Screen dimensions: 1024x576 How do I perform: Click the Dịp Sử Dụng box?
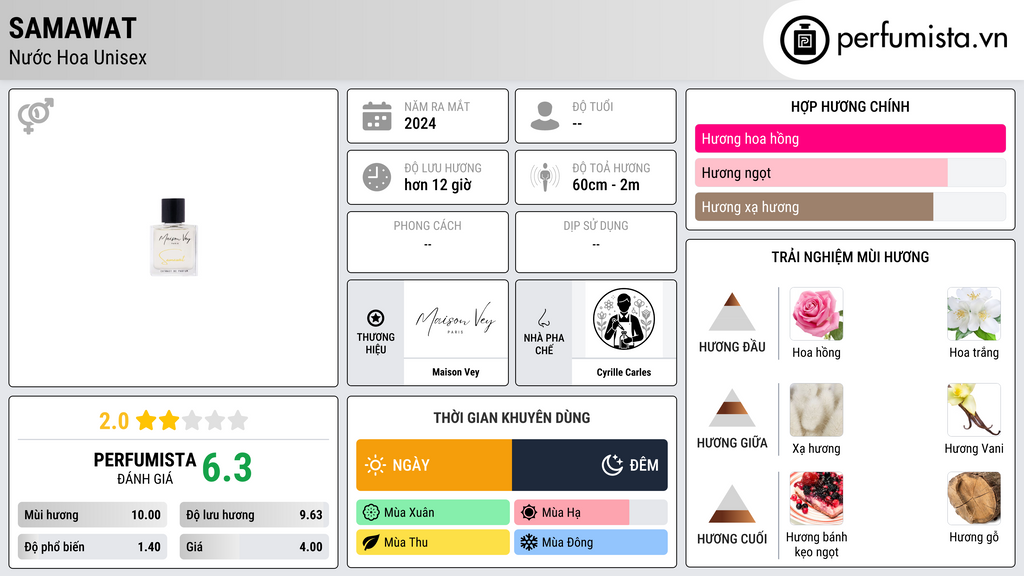coord(596,242)
